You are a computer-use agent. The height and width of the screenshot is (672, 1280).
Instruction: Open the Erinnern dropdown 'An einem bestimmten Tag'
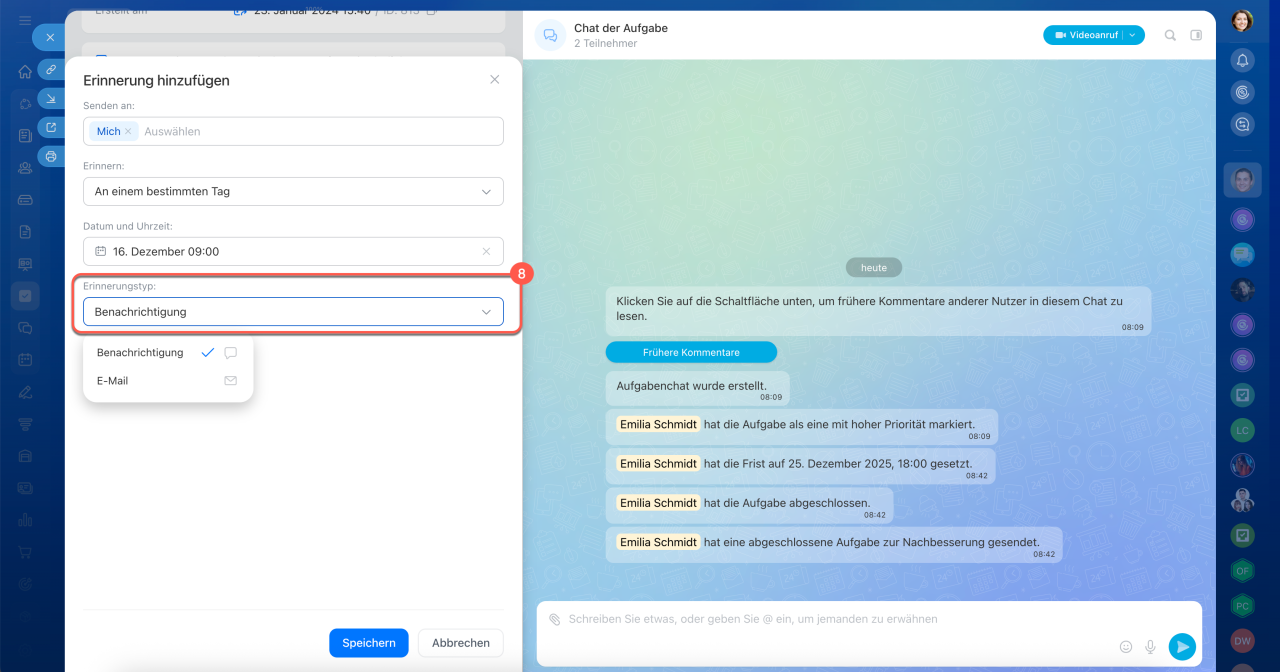293,191
